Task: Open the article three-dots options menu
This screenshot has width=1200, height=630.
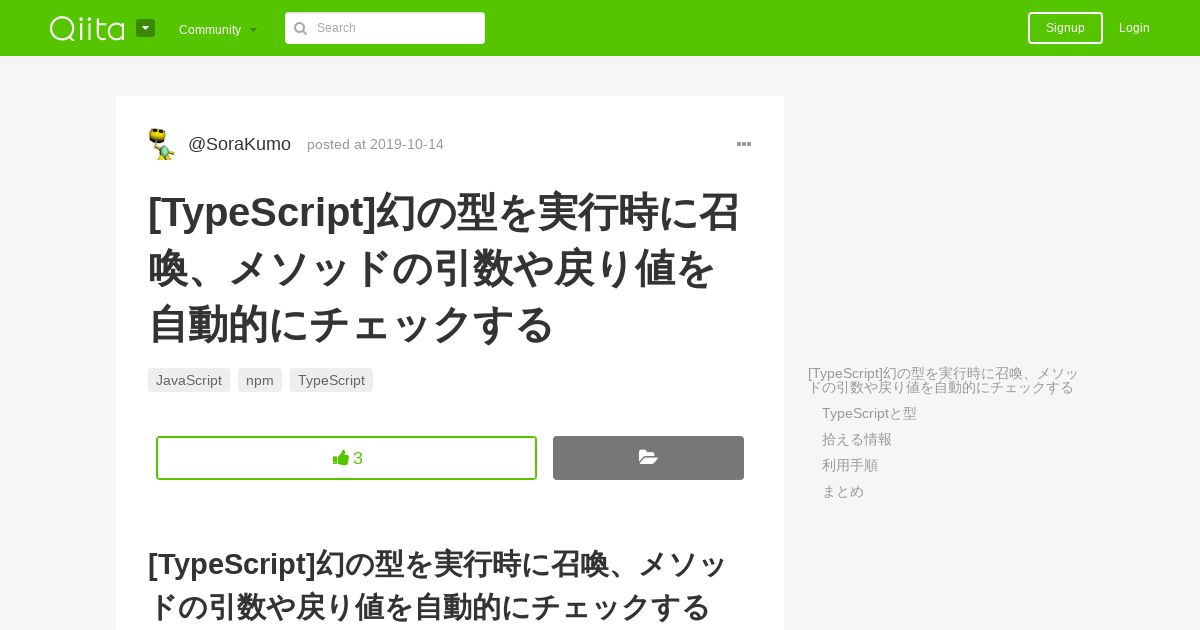Action: coord(744,144)
